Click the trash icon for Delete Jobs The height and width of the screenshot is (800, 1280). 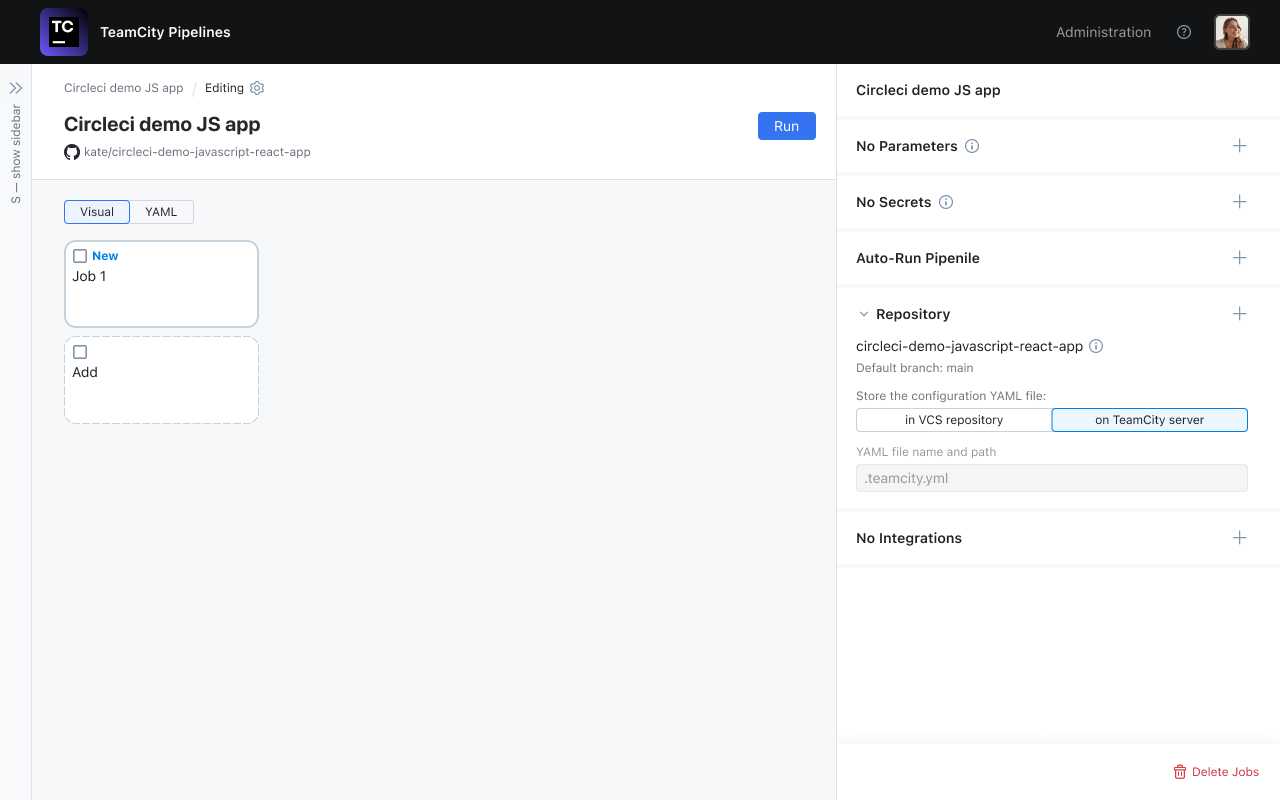[x=1180, y=772]
